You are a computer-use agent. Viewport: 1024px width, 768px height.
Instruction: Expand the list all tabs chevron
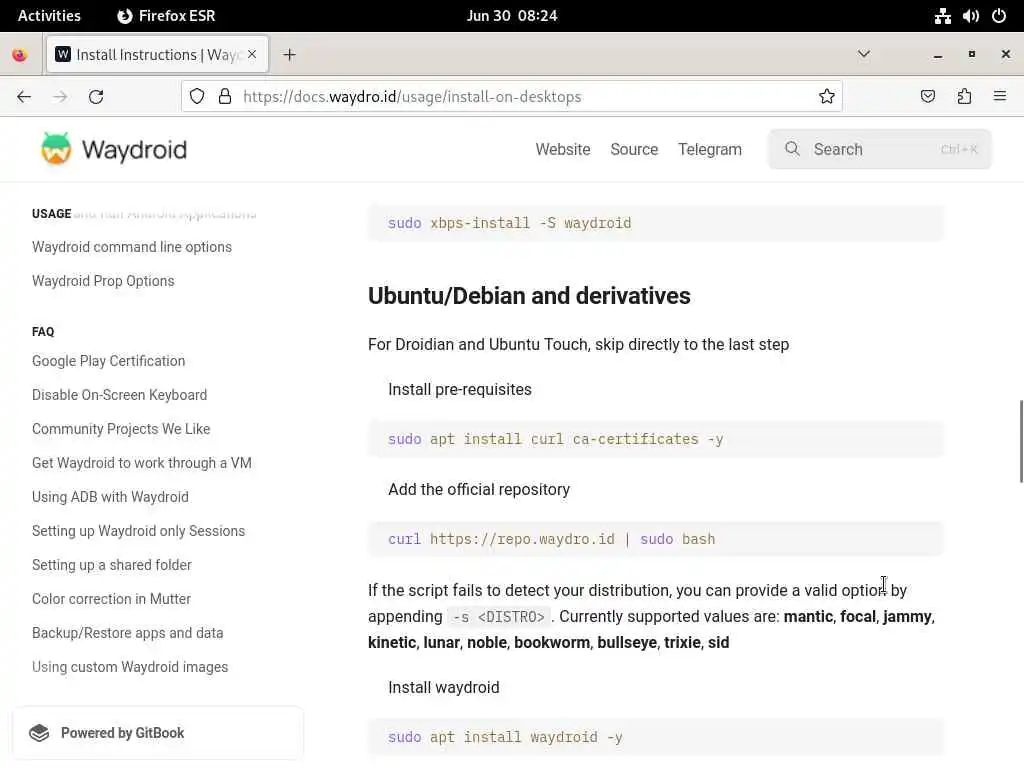pos(863,54)
